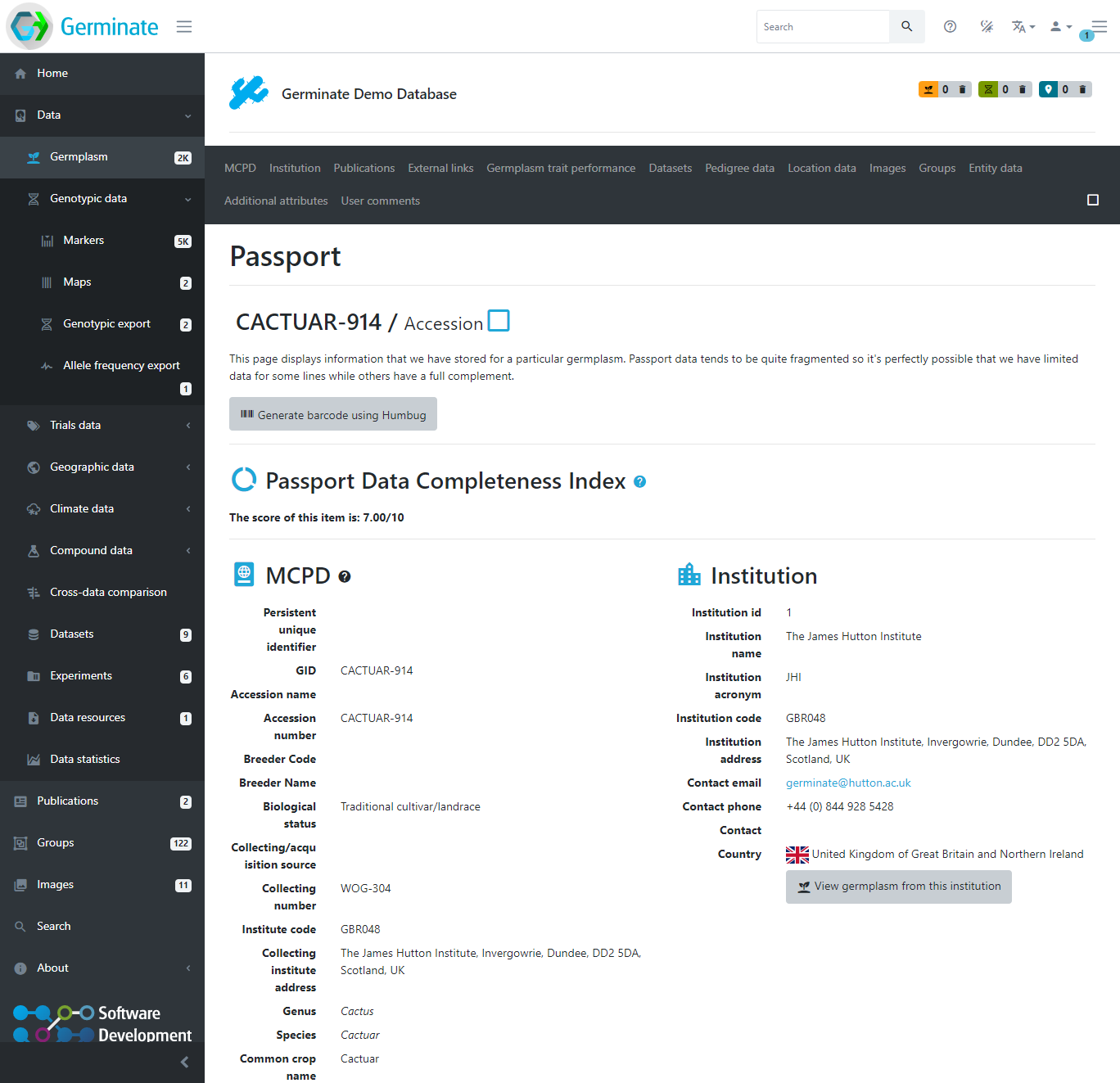Click the search magnifier button
This screenshot has height=1083, width=1120.
click(x=906, y=27)
